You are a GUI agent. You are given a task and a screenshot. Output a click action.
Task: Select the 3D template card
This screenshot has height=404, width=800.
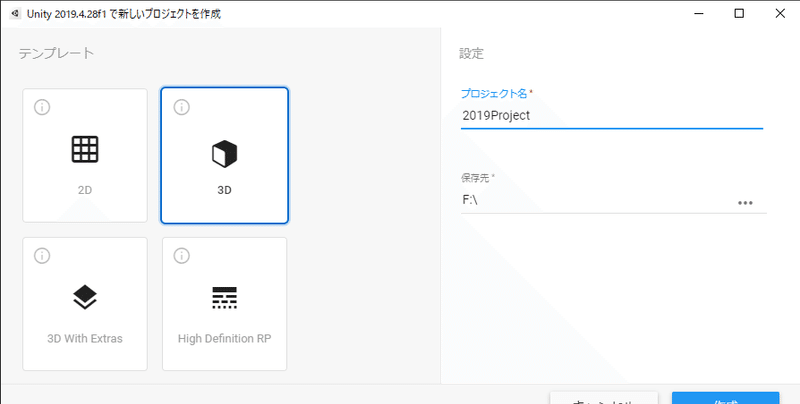point(224,156)
